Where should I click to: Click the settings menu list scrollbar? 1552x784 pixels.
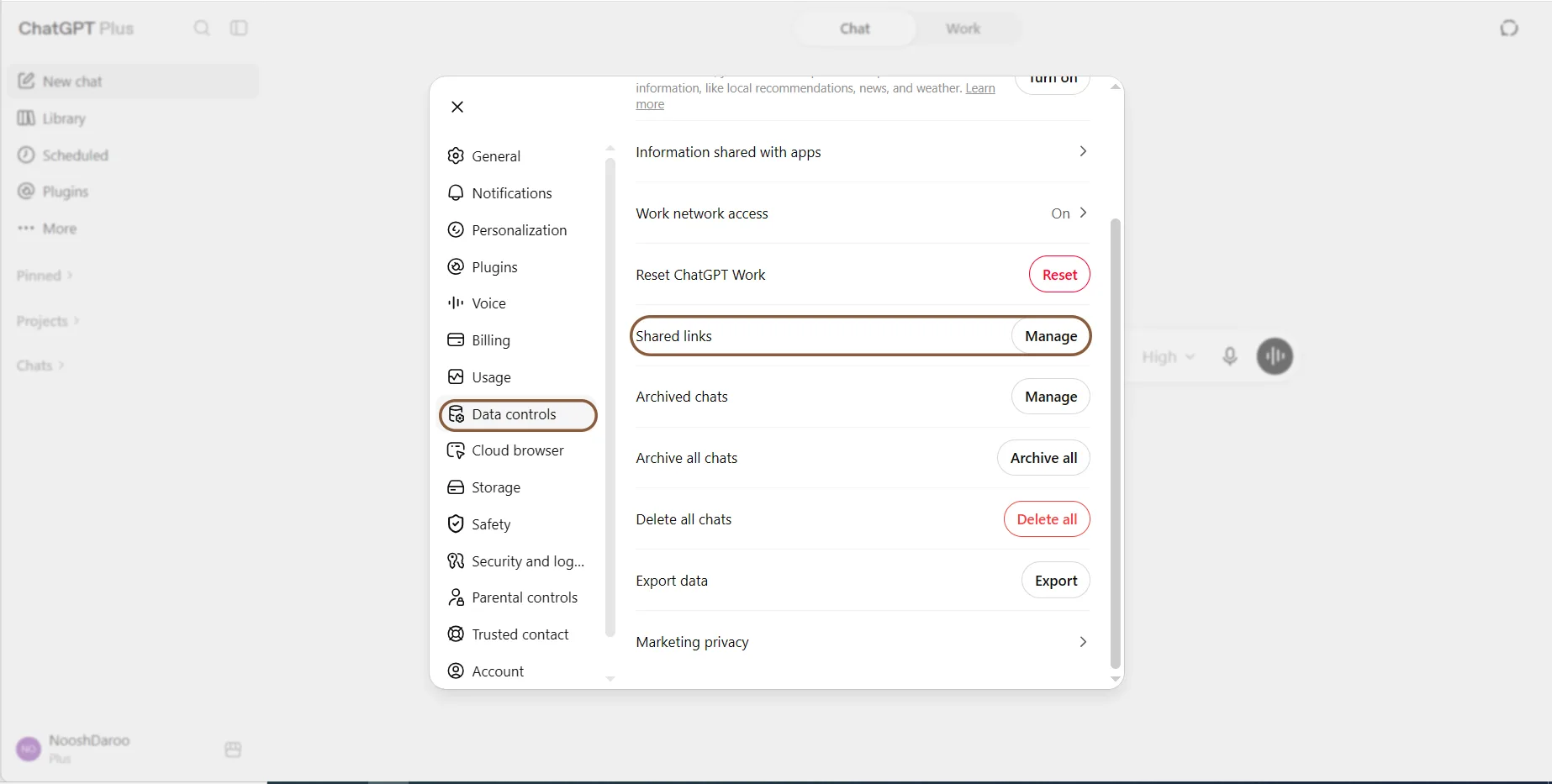610,397
